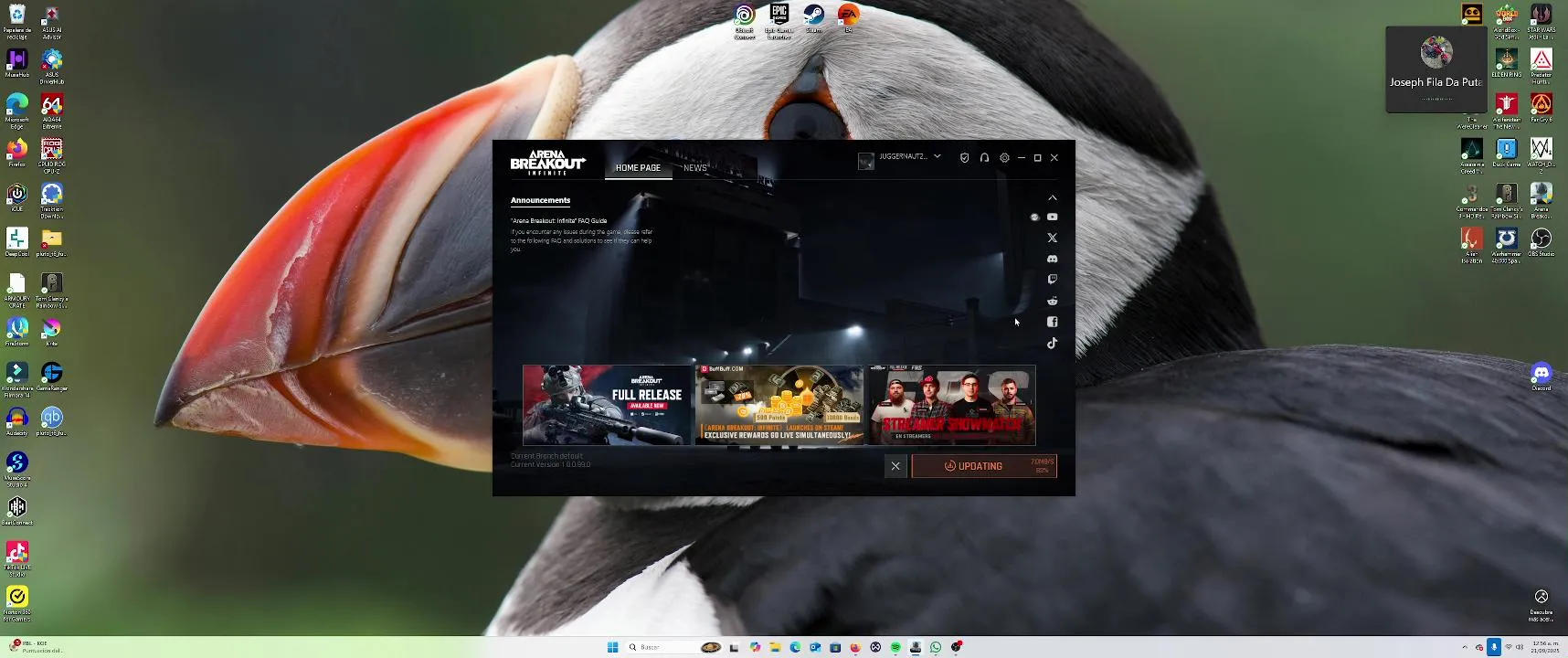Open the Windows Start menu
Image resolution: width=1568 pixels, height=658 pixels.
612,647
